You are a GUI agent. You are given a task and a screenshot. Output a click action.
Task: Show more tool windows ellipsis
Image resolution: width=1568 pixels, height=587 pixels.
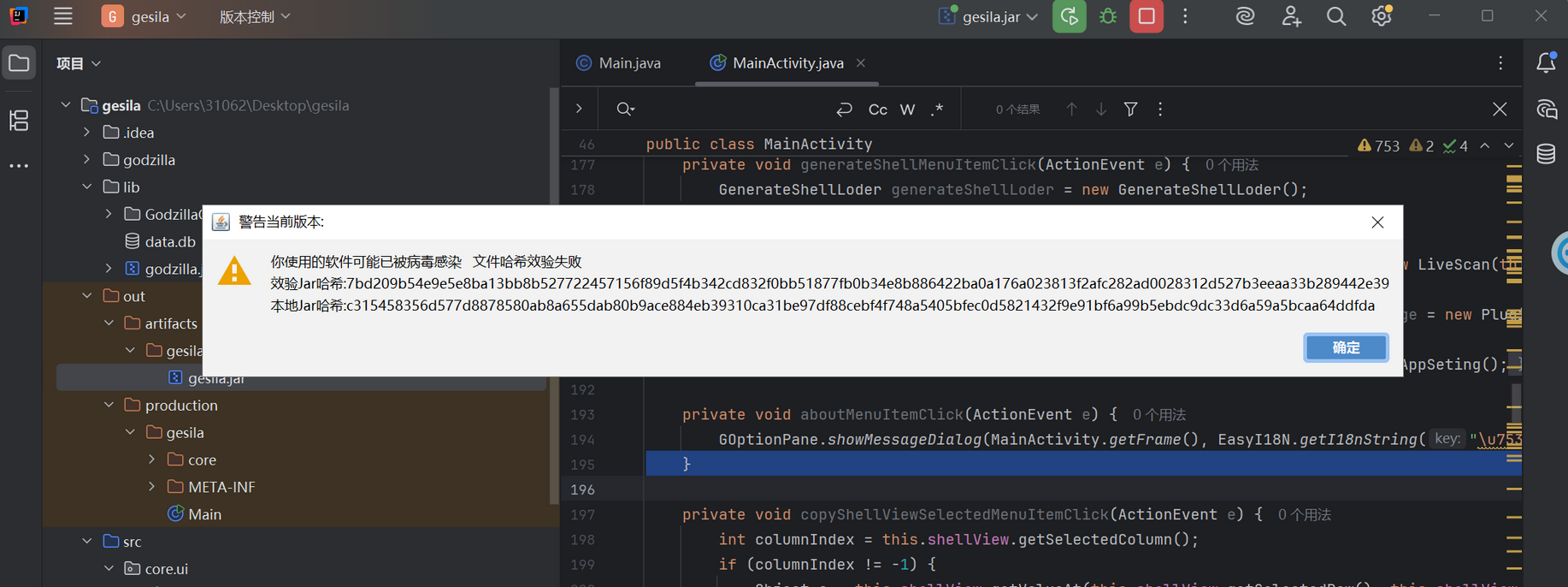(19, 166)
